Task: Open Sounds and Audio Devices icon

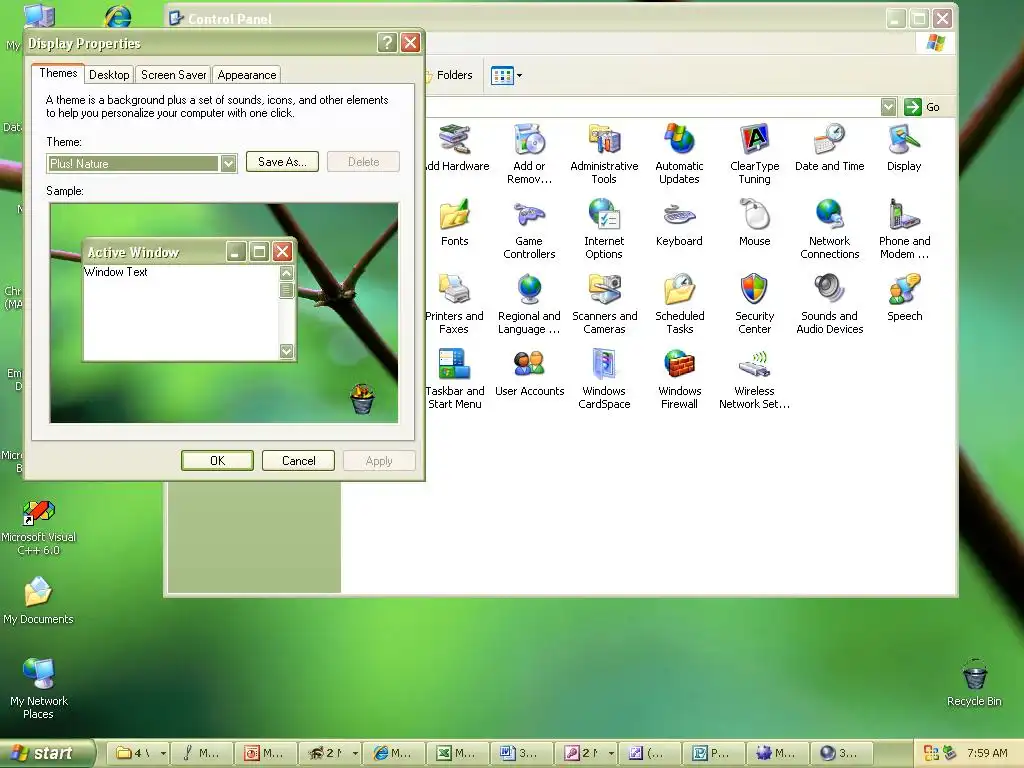Action: point(829,304)
